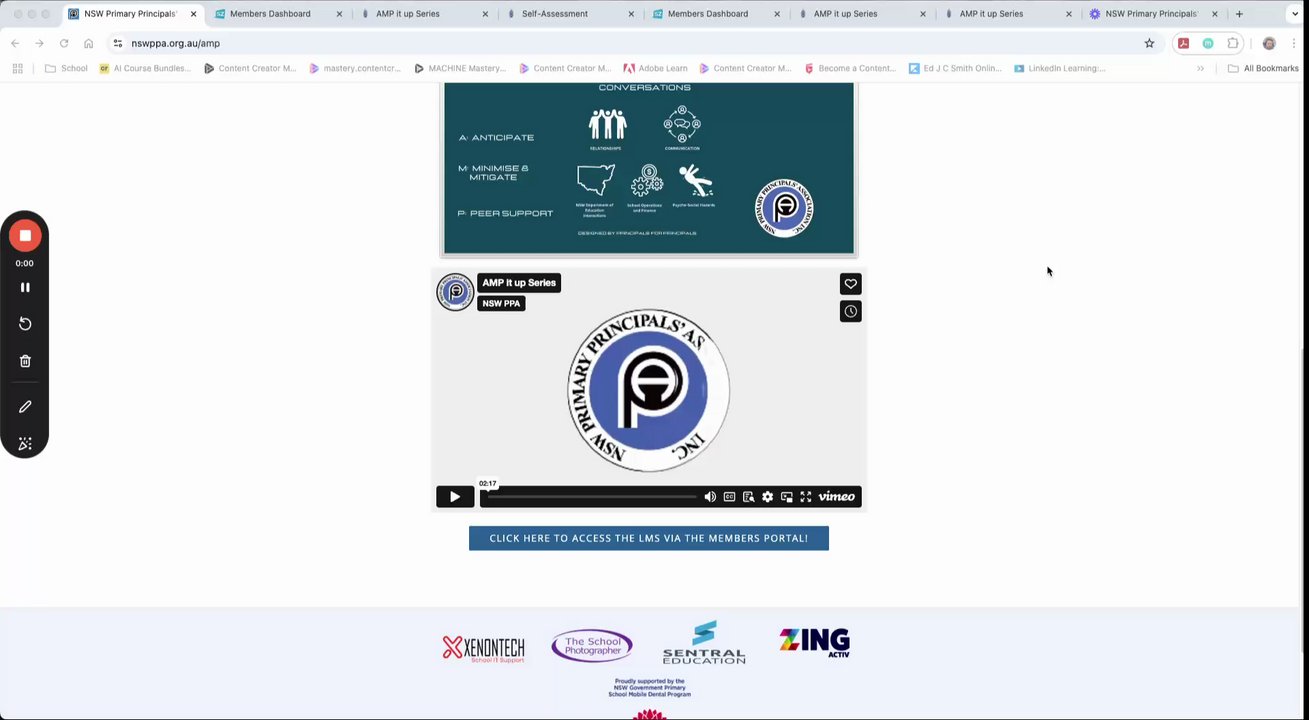Open the Xenontech sponsor logo

(484, 649)
